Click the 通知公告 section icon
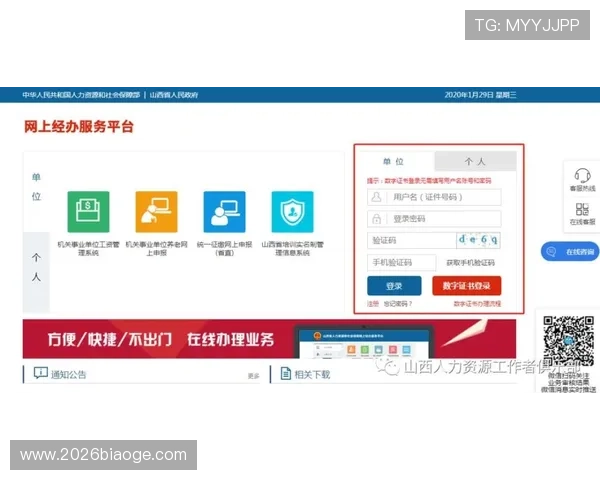The width and height of the screenshot is (600, 480). coord(41,373)
